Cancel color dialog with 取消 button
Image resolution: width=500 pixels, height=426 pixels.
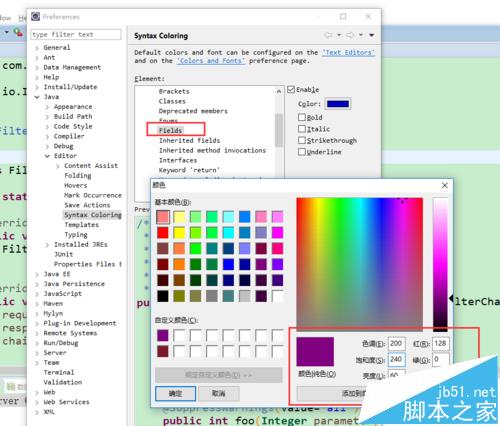[x=219, y=394]
